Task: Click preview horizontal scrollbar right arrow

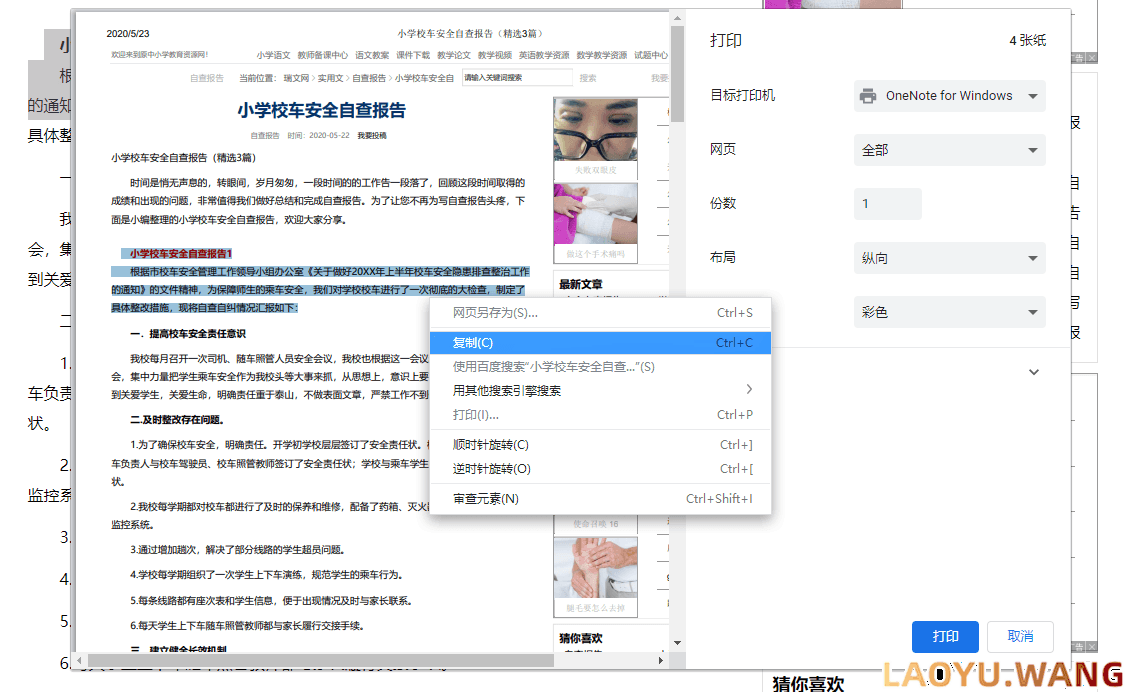Action: click(661, 660)
